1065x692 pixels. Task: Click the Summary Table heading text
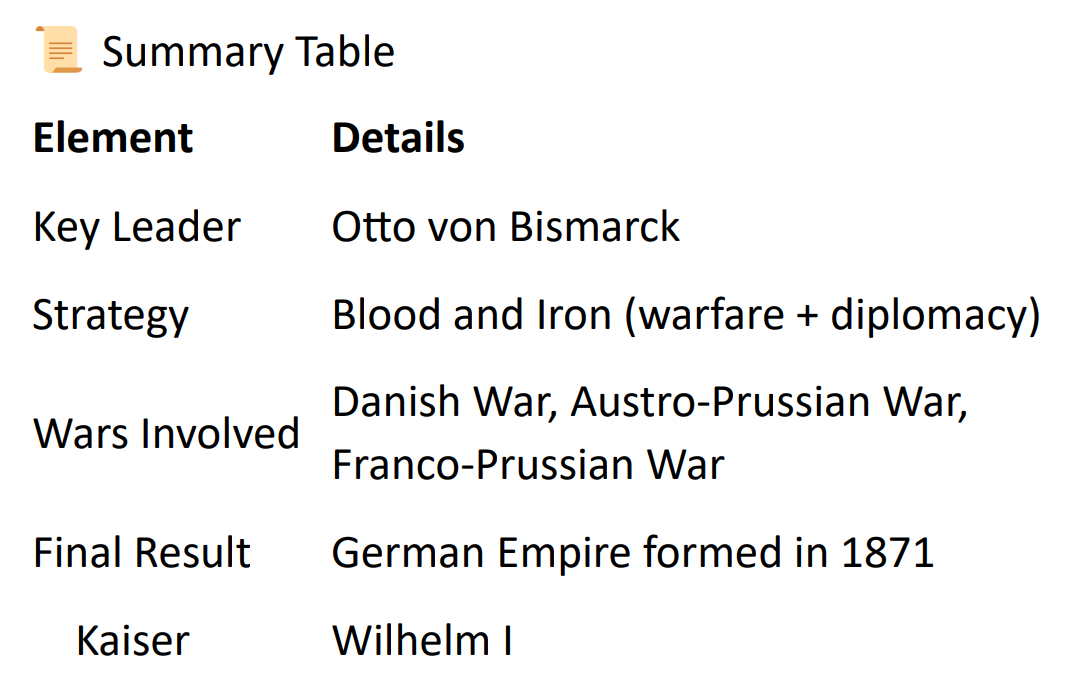click(x=248, y=52)
